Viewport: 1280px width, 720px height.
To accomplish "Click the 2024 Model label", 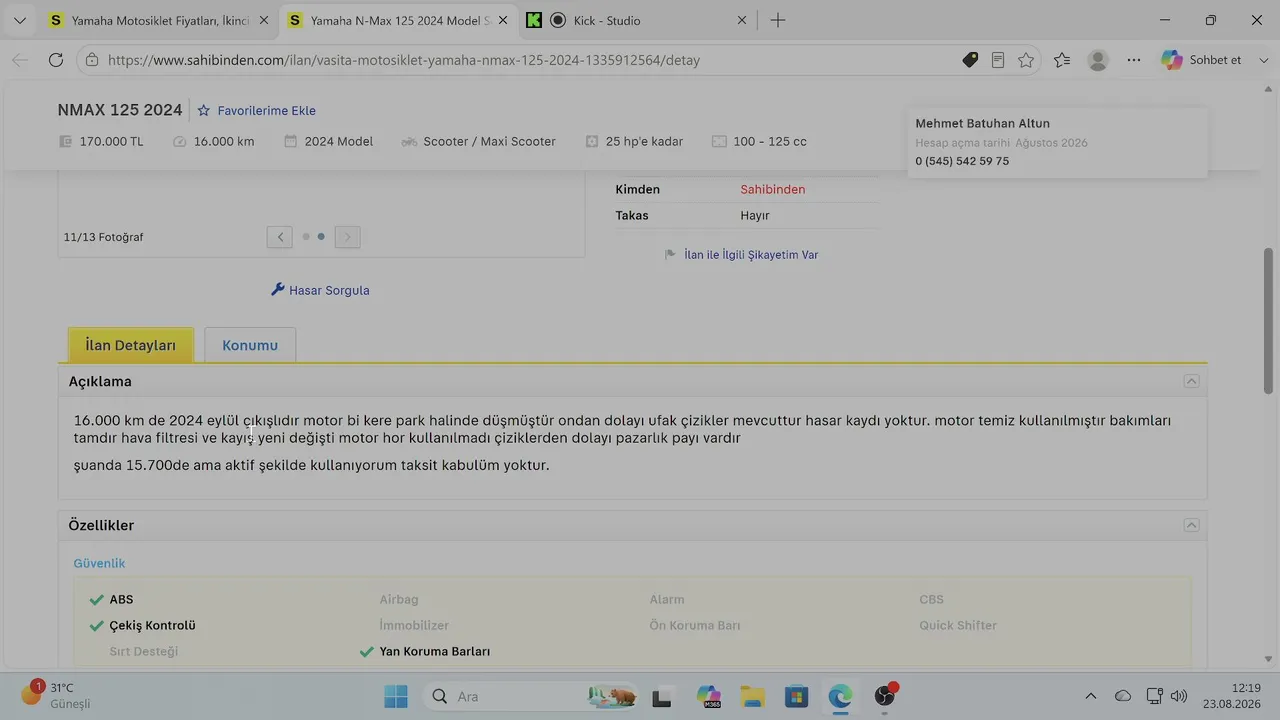I will pos(339,142).
